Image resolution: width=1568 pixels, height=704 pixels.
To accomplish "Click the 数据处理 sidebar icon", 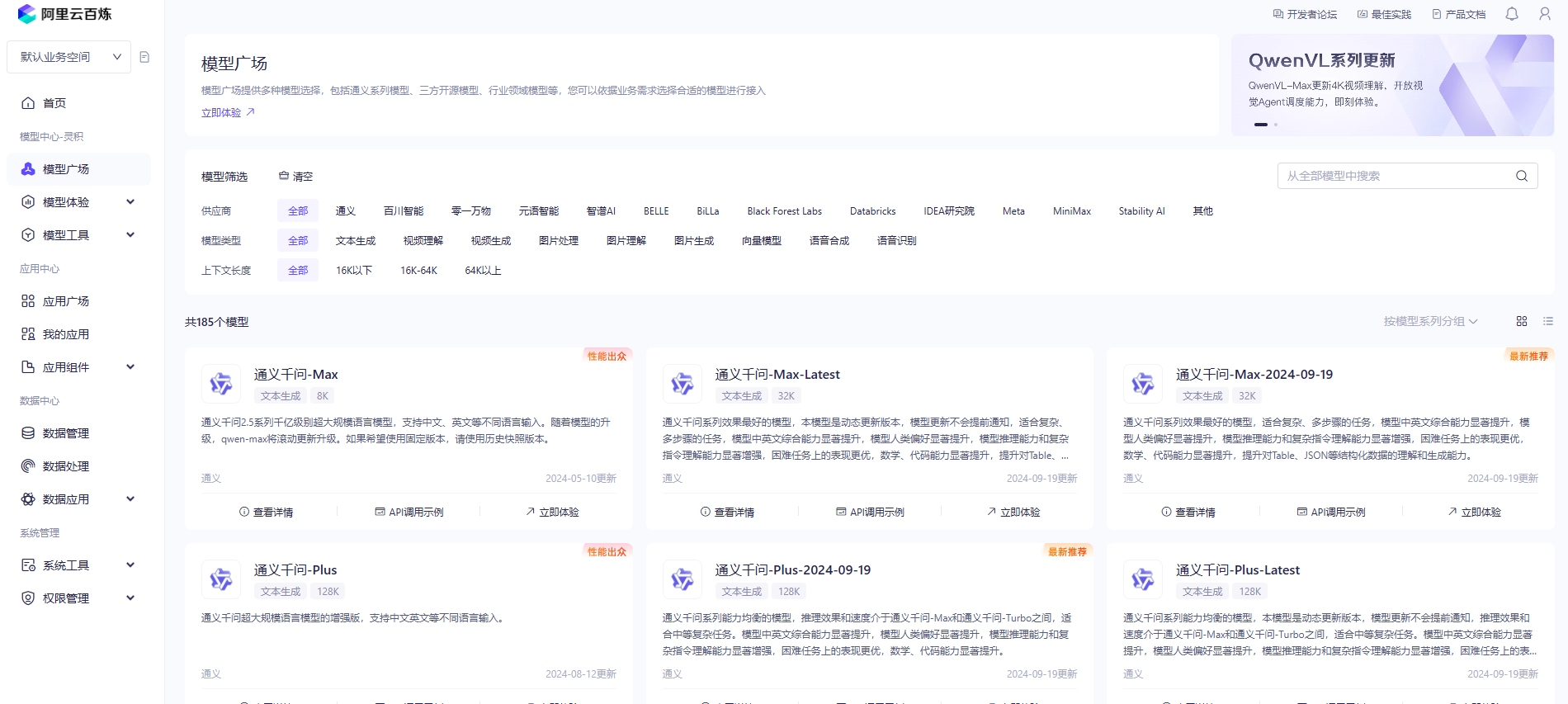I will tap(28, 466).
